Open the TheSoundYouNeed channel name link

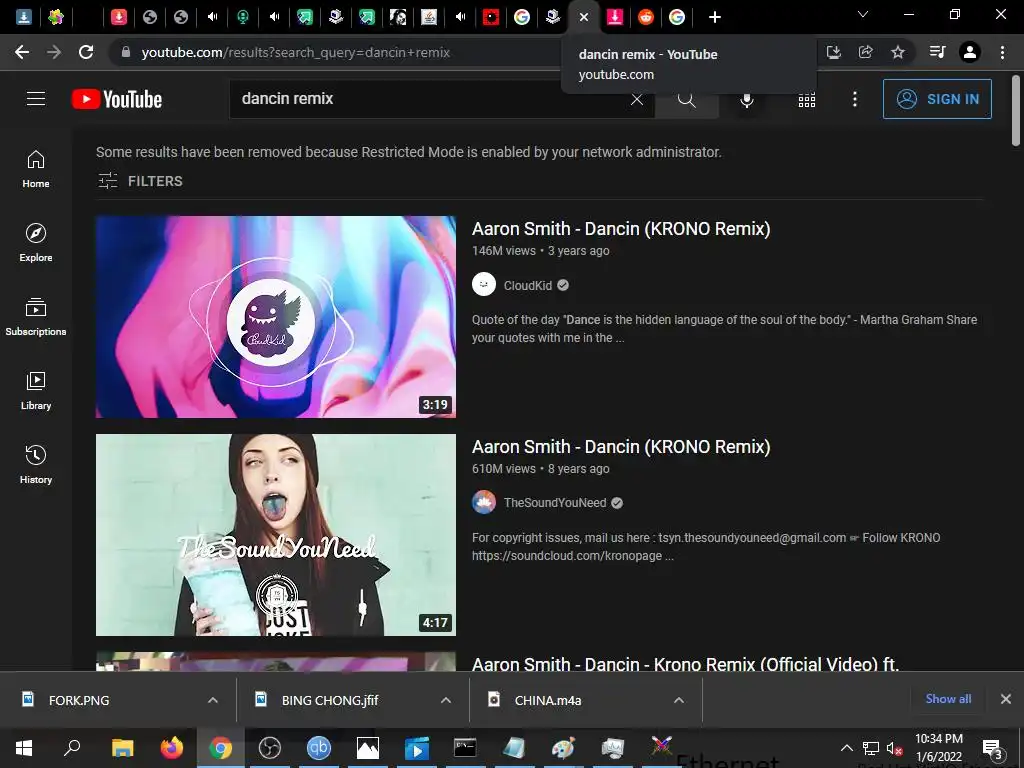(555, 503)
